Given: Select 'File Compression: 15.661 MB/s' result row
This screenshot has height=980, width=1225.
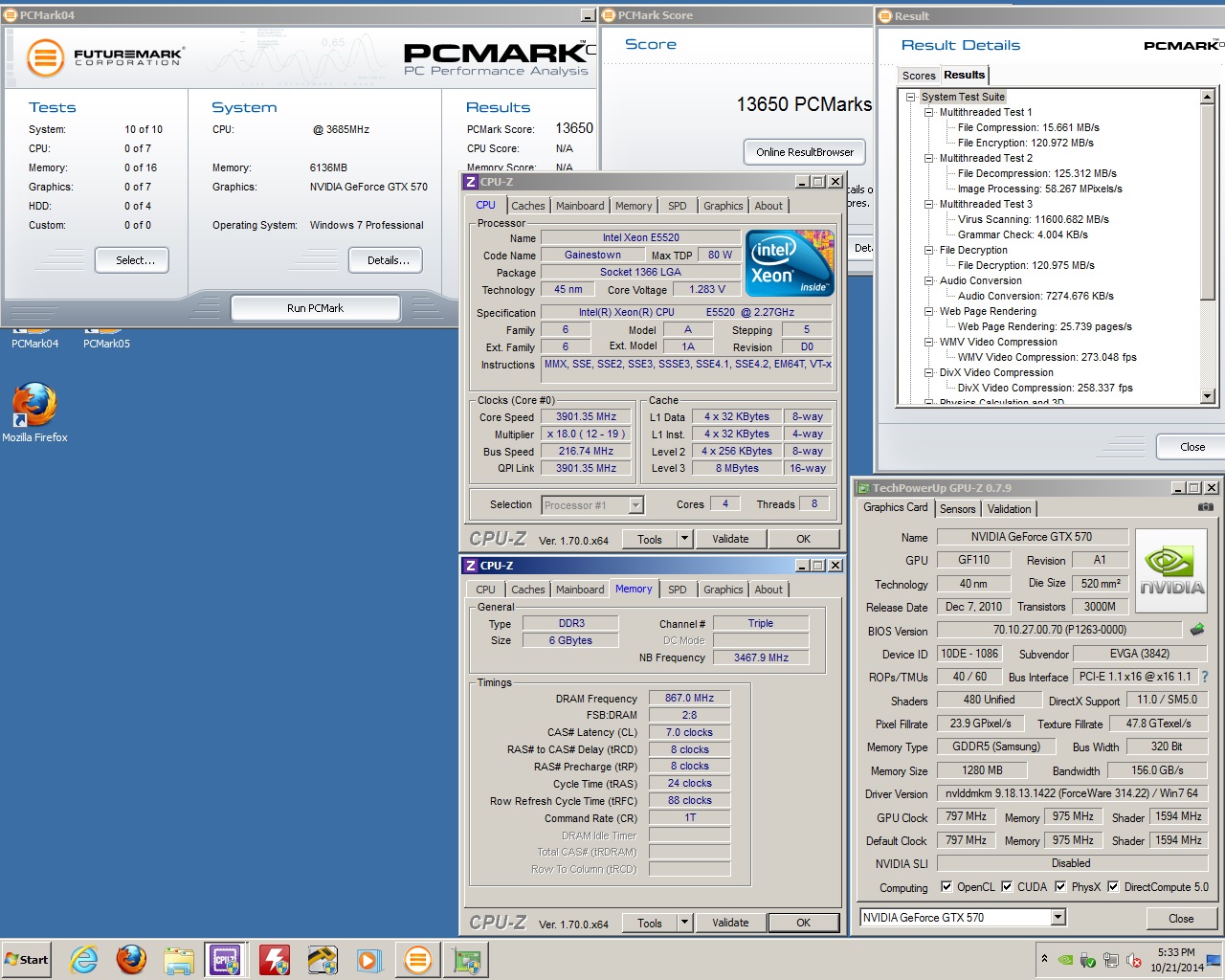Looking at the screenshot, I should tap(1028, 127).
